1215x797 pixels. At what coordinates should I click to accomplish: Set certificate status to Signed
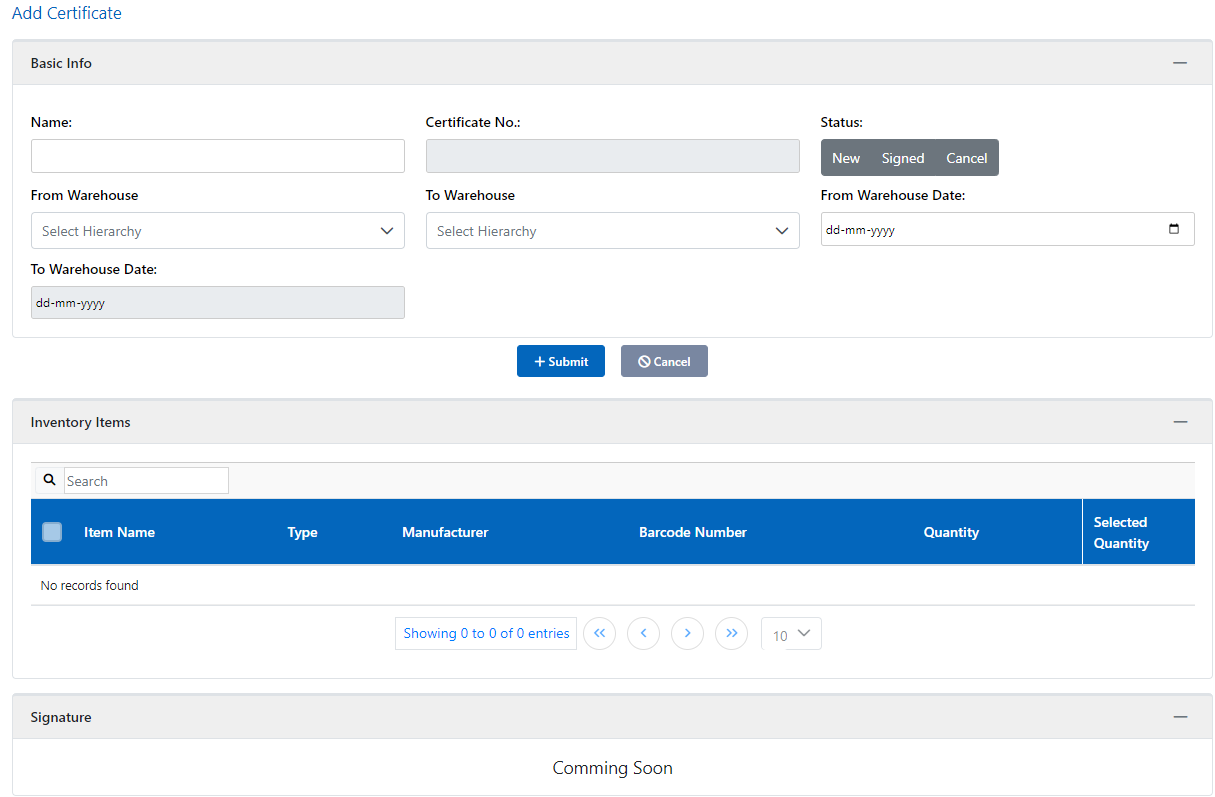pyautogui.click(x=903, y=157)
